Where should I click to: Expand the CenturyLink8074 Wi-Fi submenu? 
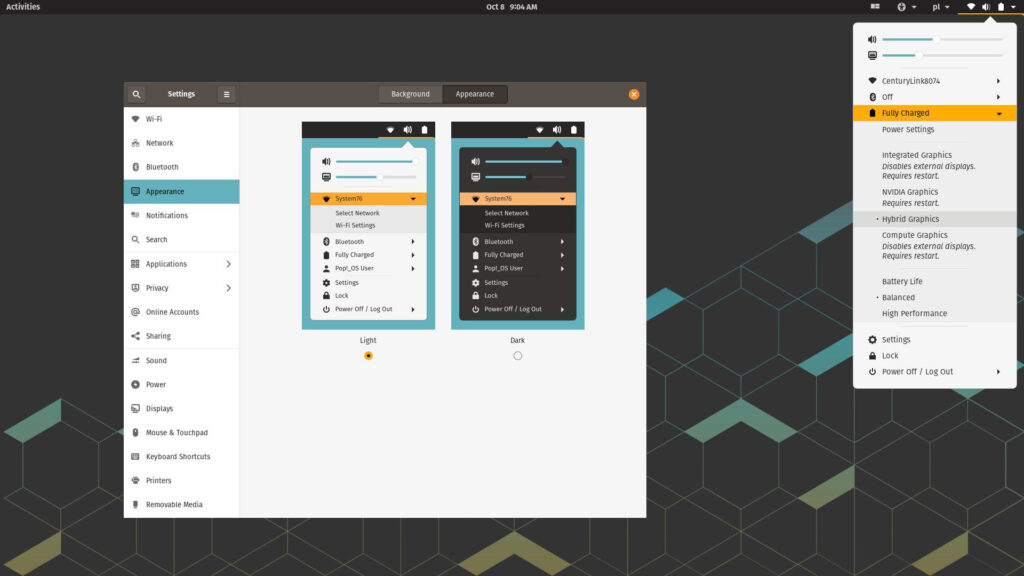[935, 81]
